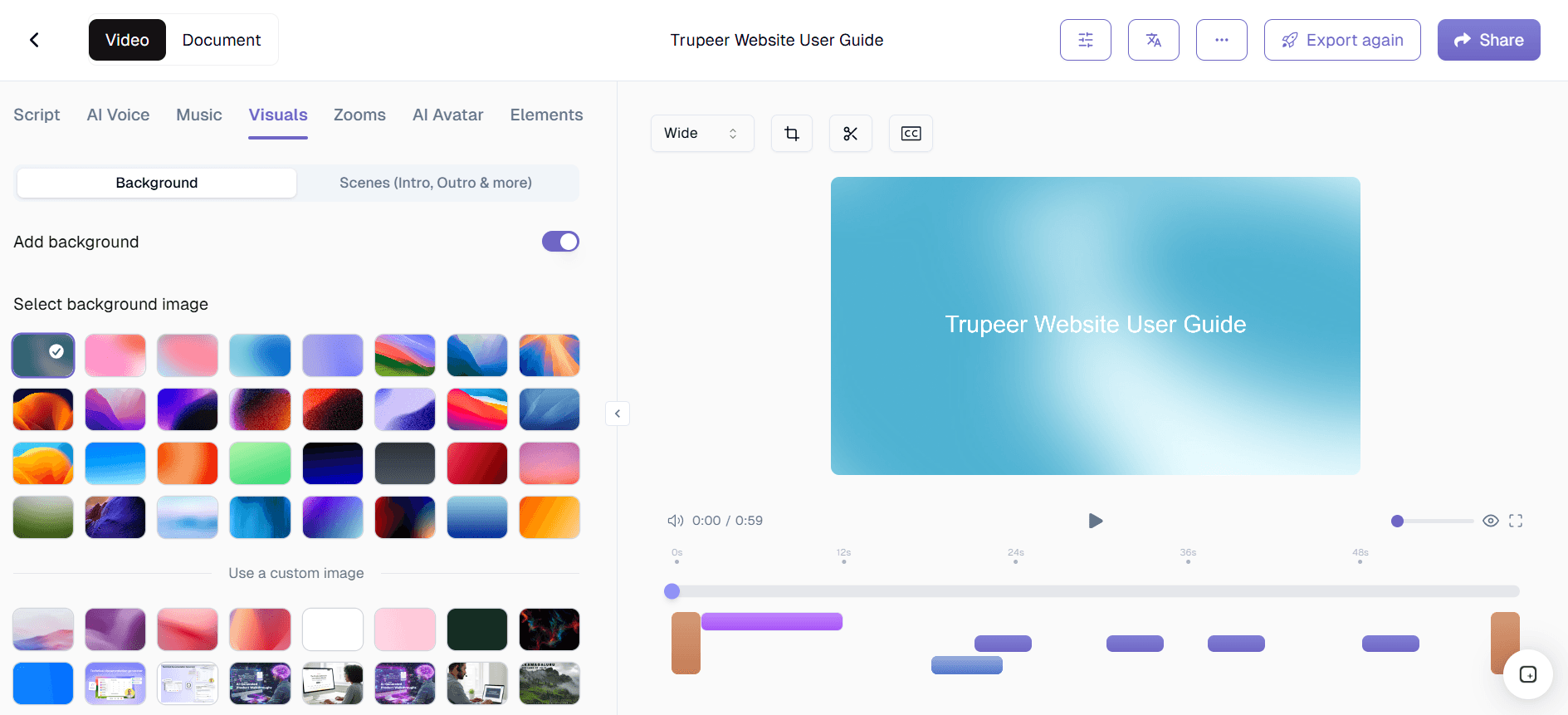Screen dimensions: 1568x715
Task: Open the Music tab
Action: coord(199,115)
